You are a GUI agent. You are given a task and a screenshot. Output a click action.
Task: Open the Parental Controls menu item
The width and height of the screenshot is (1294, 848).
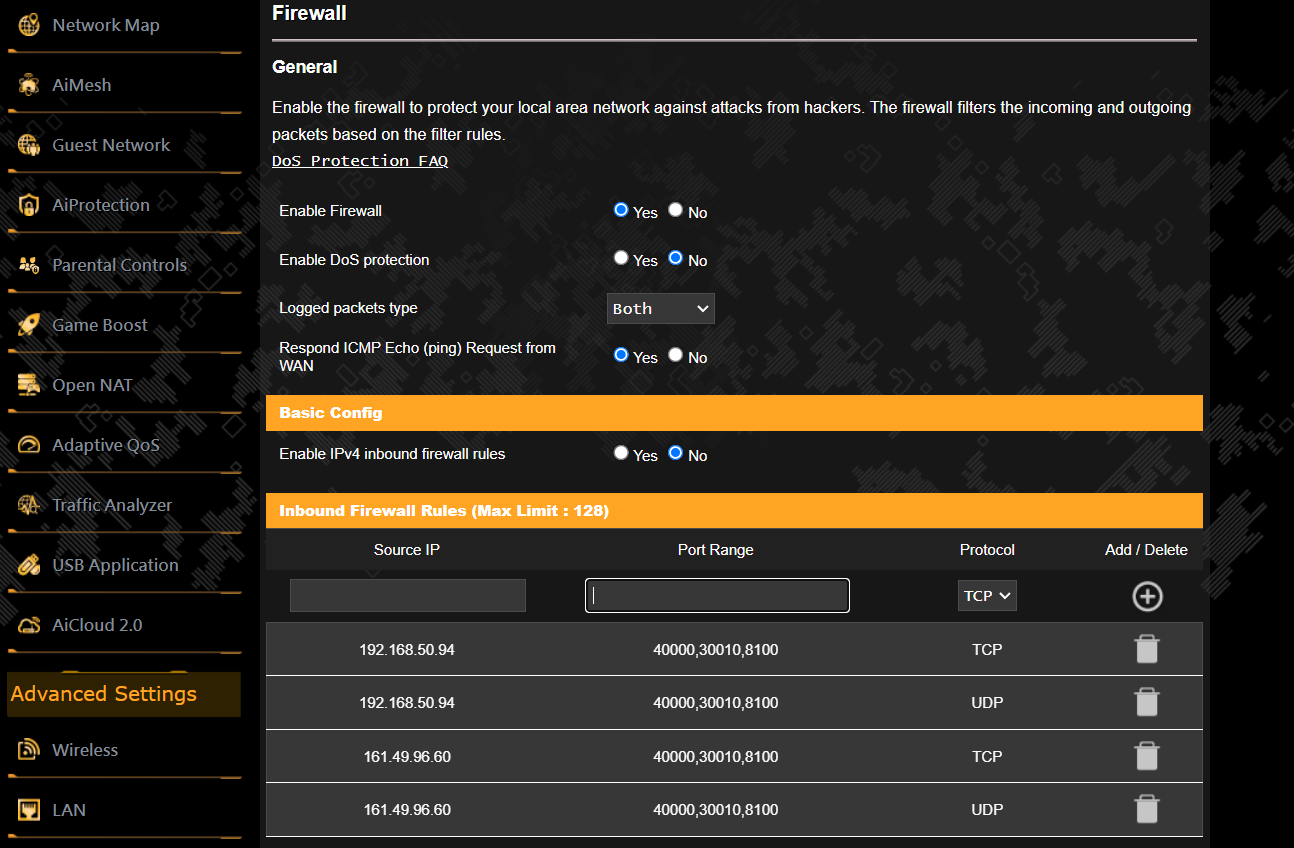tap(119, 265)
